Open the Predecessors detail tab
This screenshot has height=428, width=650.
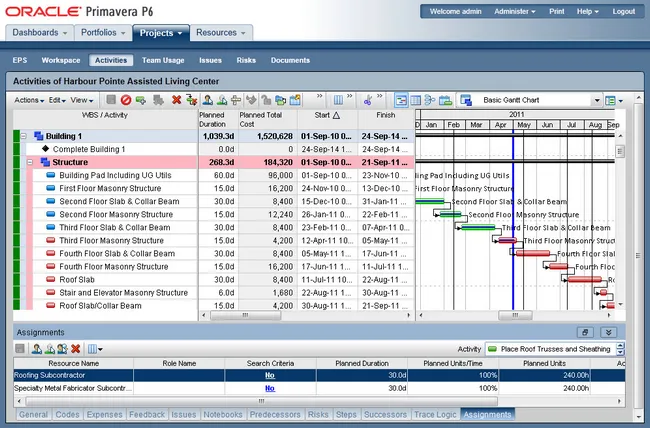coord(274,414)
